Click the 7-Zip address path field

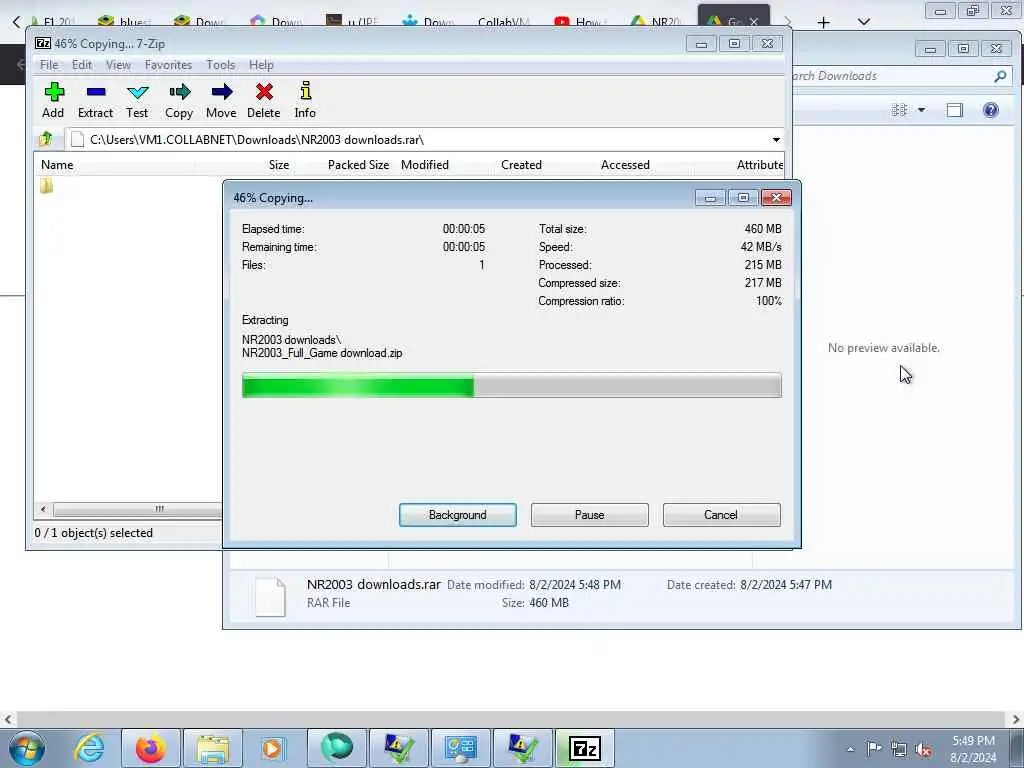[418, 140]
